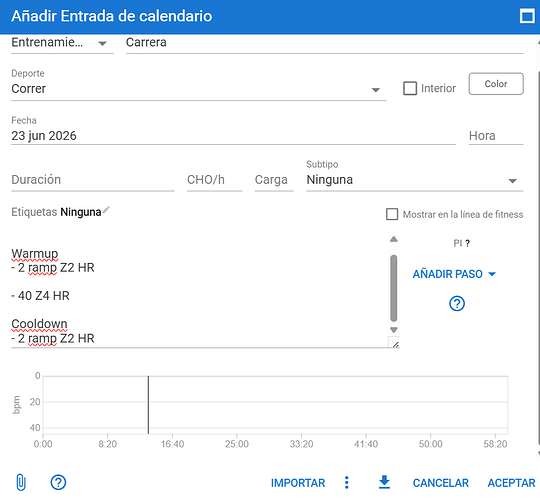Edit tags with the pencil icon
The height and width of the screenshot is (500, 540).
(x=106, y=210)
